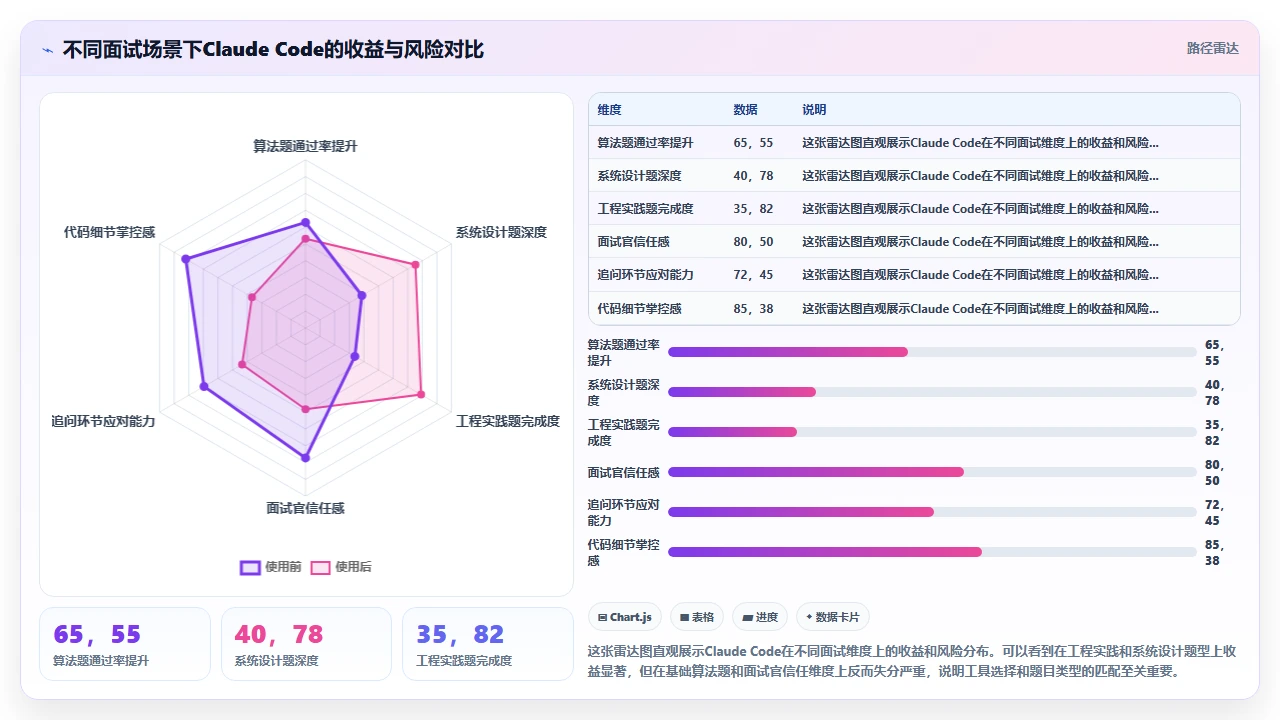The height and width of the screenshot is (720, 1280).
Task: Click the radar axis label 算法题通过率提升
Action: pos(305,146)
